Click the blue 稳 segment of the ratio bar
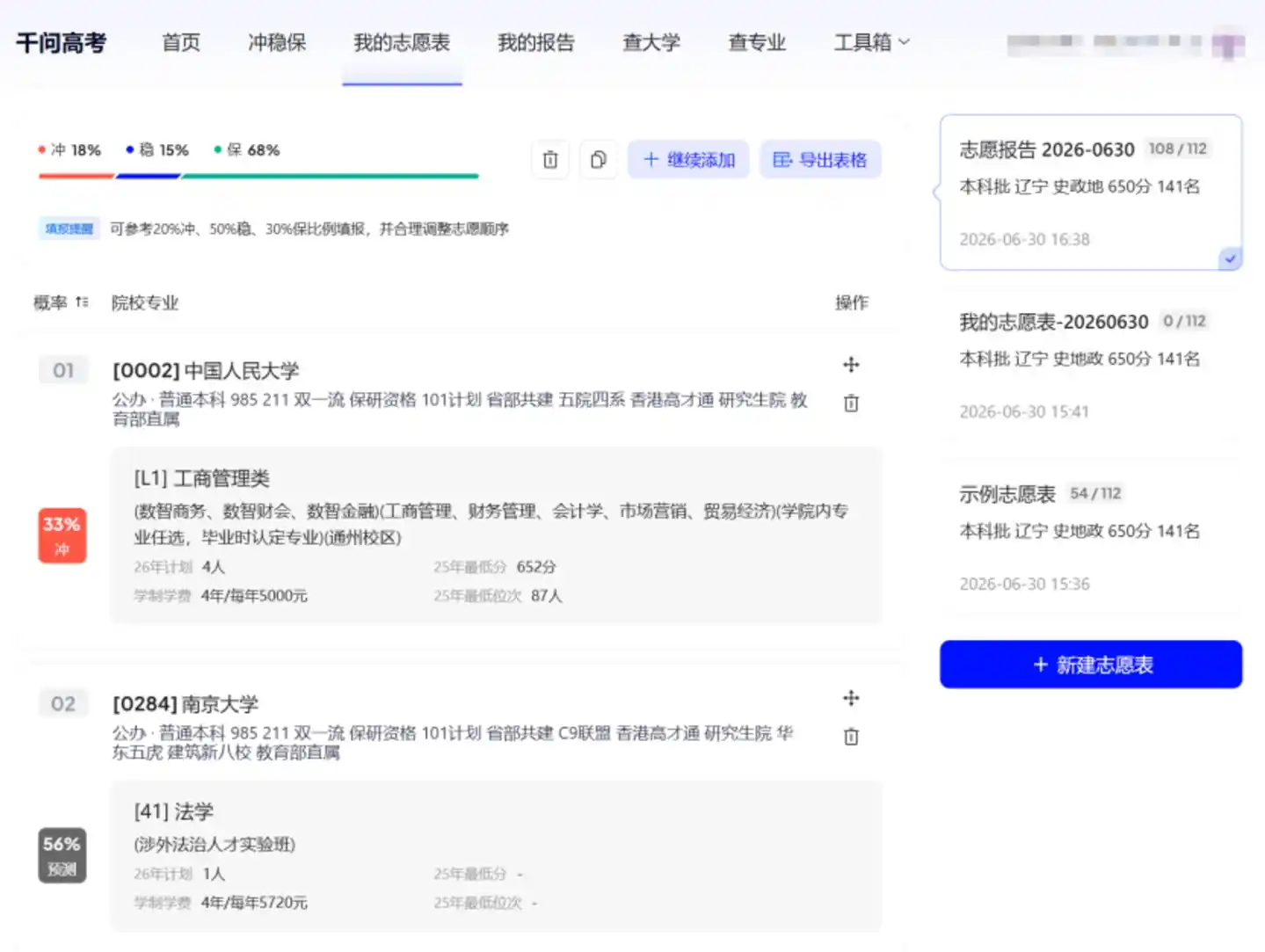Viewport: 1265px width, 952px height. (148, 176)
